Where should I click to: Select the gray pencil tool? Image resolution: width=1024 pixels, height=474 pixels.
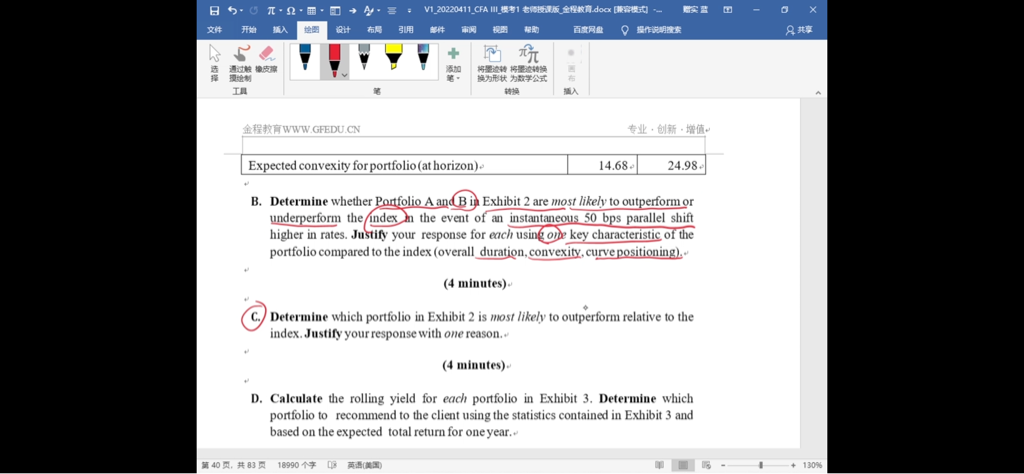(x=364, y=60)
